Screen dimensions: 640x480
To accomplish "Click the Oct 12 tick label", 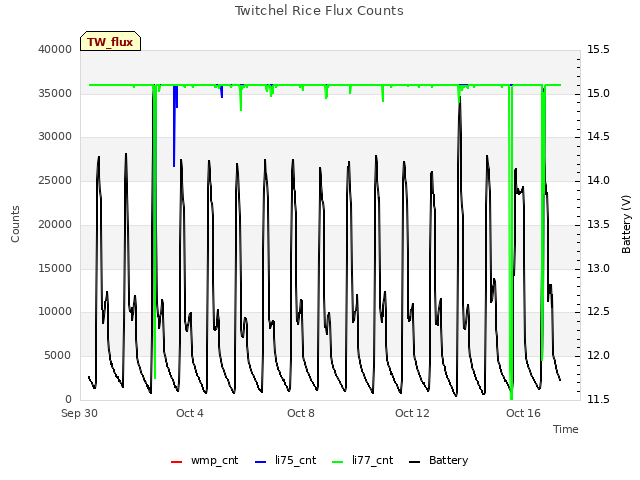I will [x=412, y=413].
